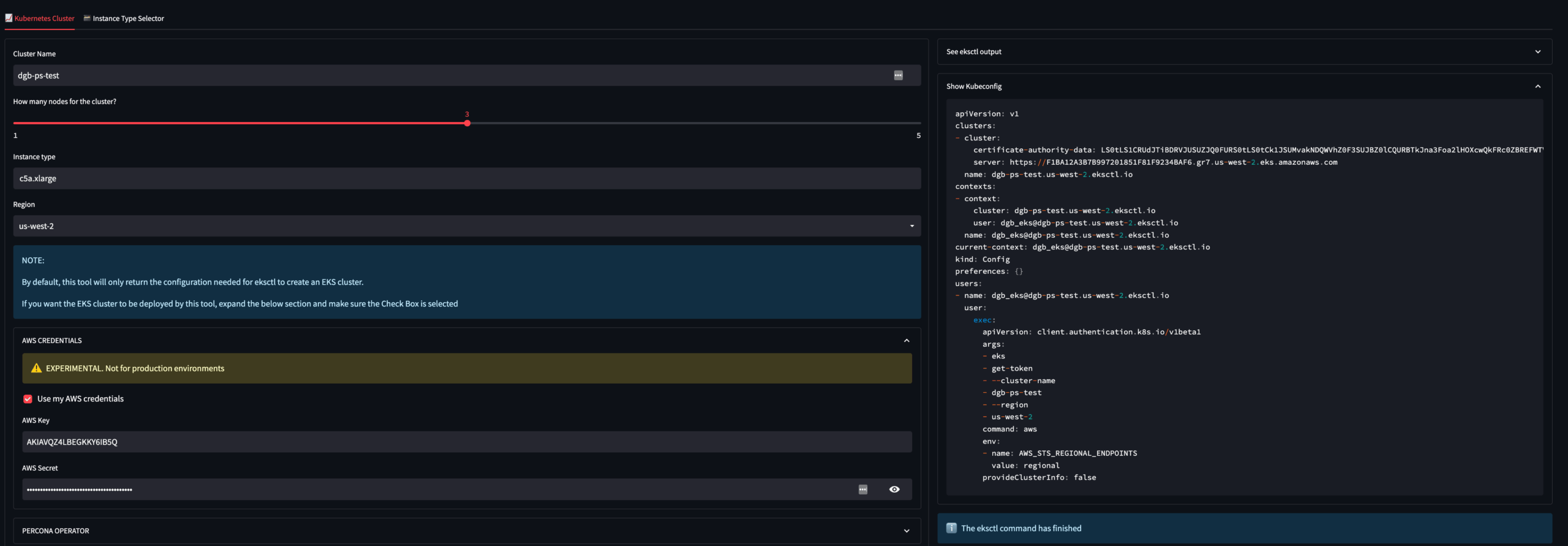Click the Cluster Name input field
This screenshot has width=1568, height=546.
467,75
